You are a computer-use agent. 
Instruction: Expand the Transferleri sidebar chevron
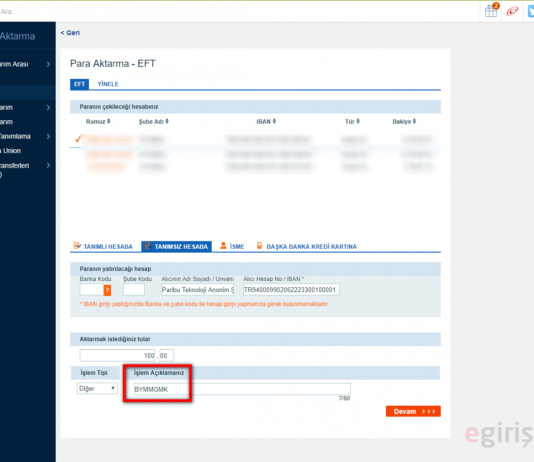pyautogui.click(x=48, y=165)
